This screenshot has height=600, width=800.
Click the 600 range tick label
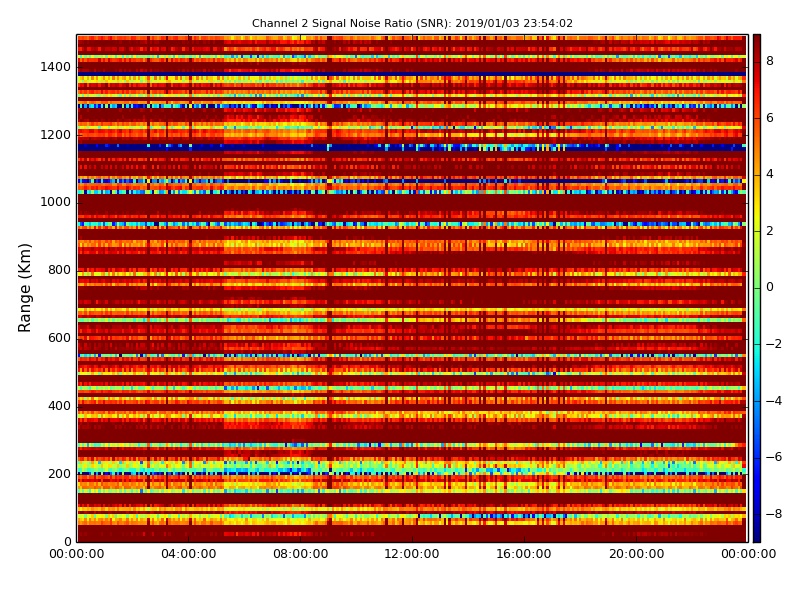(59, 338)
